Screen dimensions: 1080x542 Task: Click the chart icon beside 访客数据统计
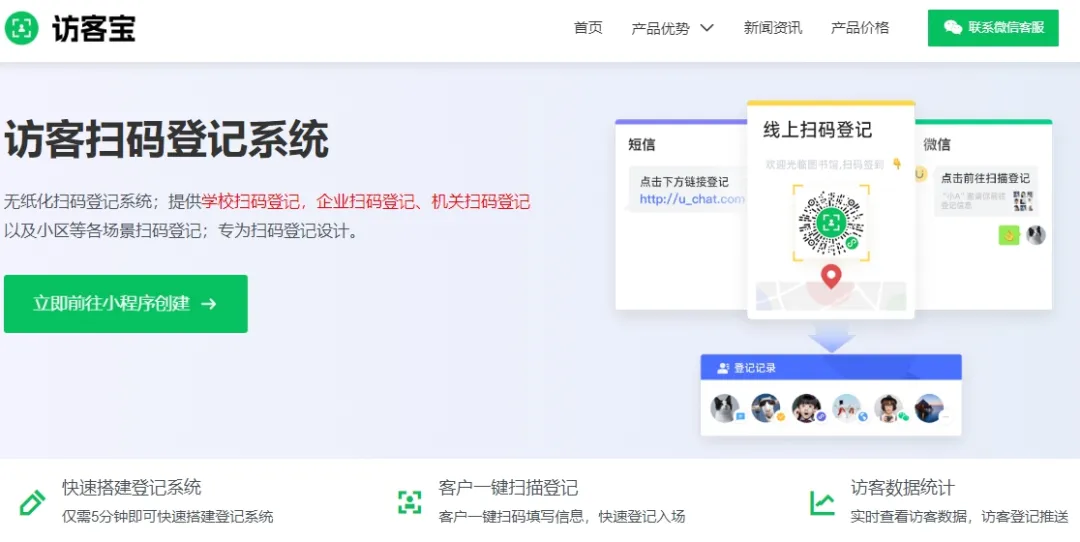pyautogui.click(x=822, y=503)
